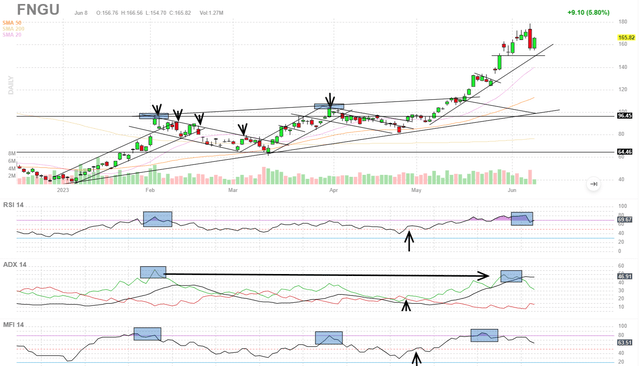Click the 140 price axis label

(x=623, y=67)
